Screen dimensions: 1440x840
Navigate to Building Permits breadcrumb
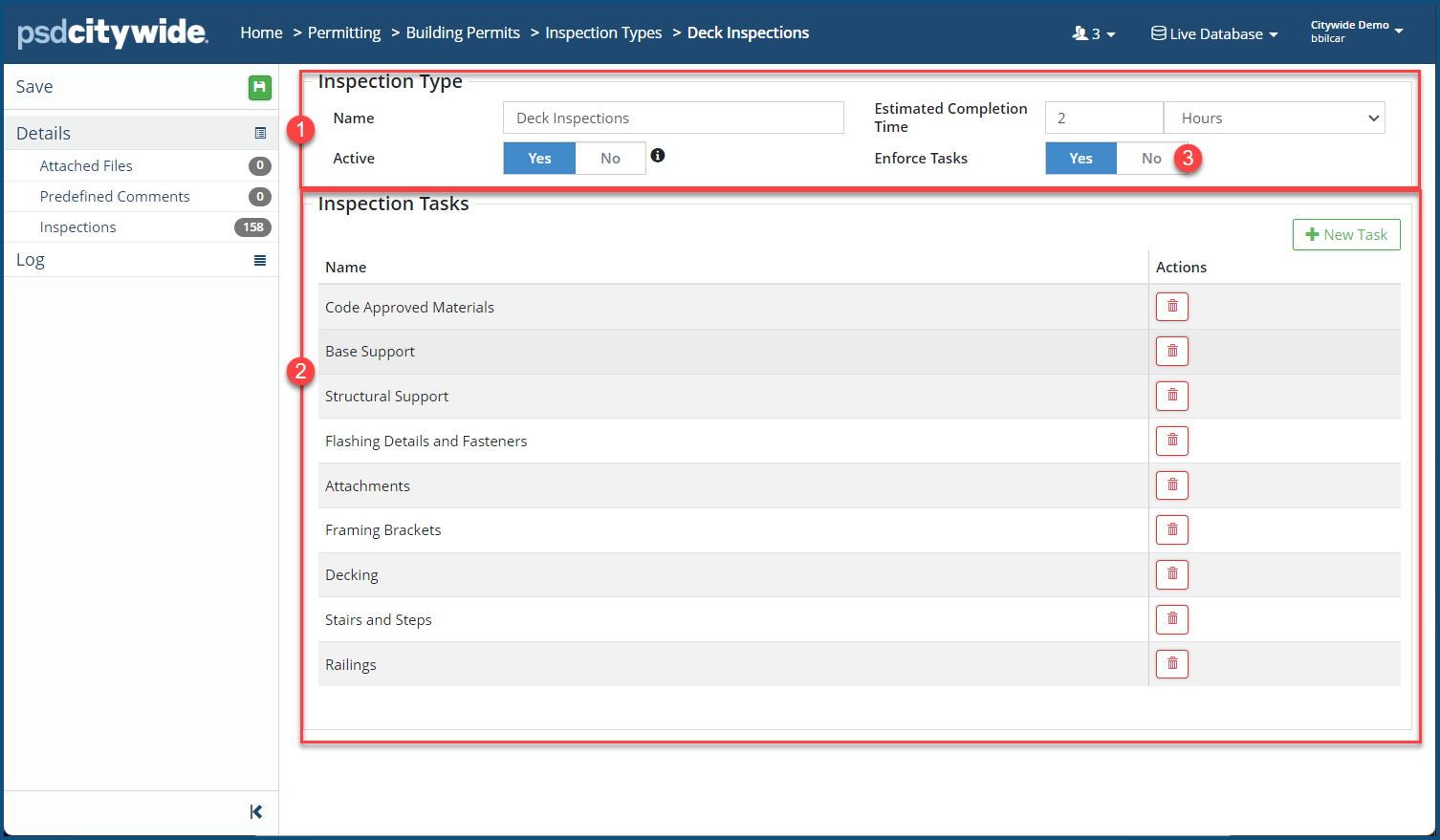(463, 32)
